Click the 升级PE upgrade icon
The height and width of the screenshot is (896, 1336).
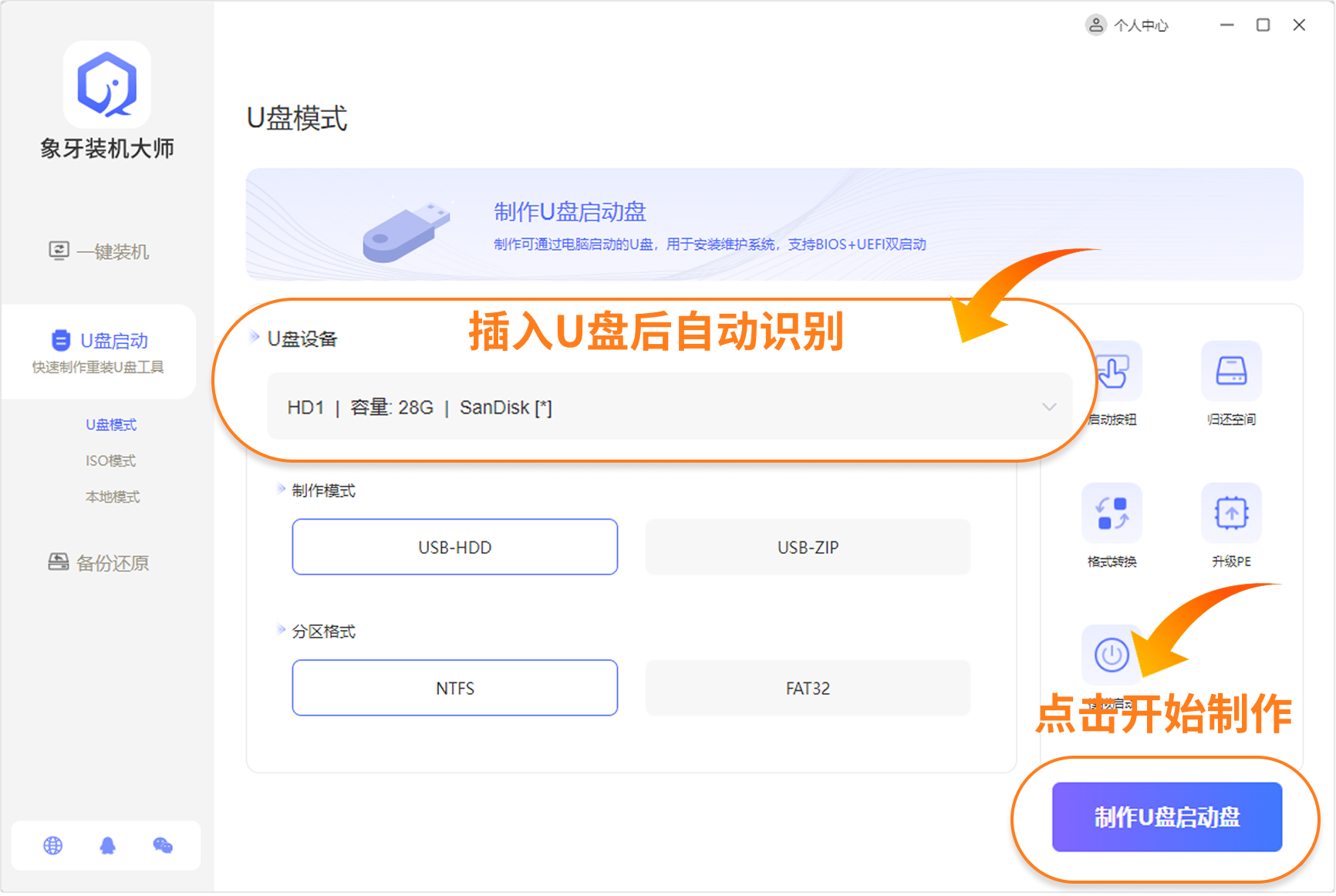1231,513
